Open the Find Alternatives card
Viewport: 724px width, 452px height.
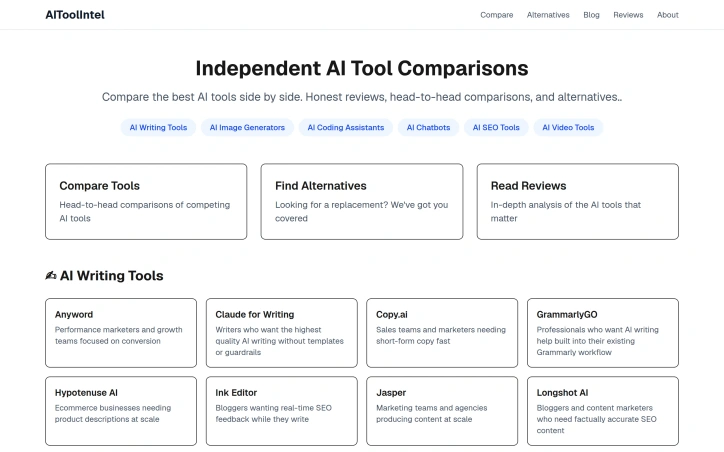(362, 201)
